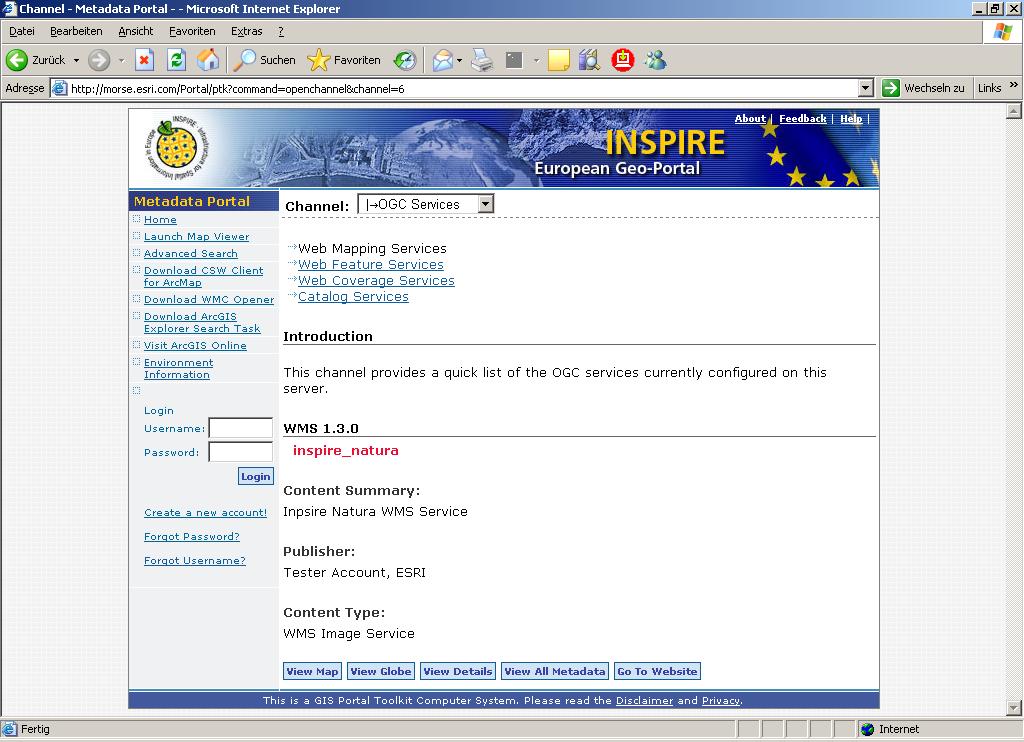Click the Print icon

(482, 60)
